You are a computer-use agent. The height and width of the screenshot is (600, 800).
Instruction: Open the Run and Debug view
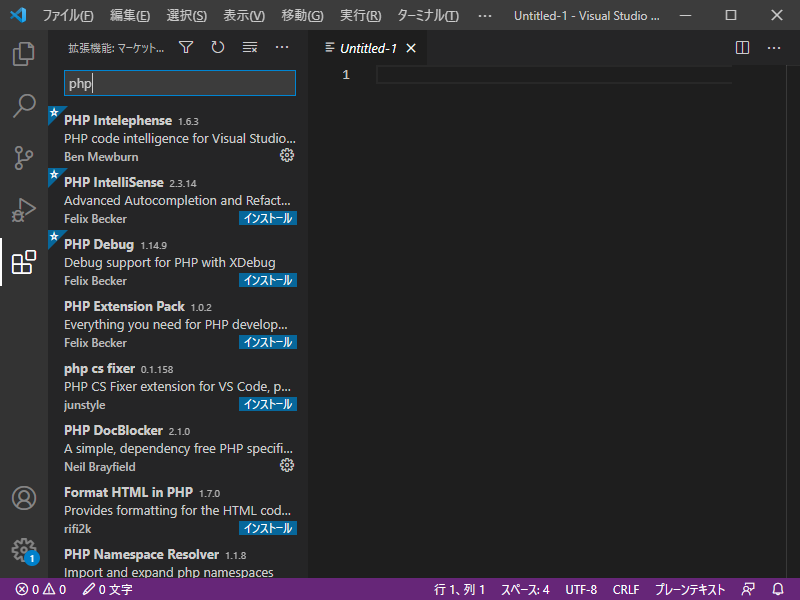click(x=23, y=210)
